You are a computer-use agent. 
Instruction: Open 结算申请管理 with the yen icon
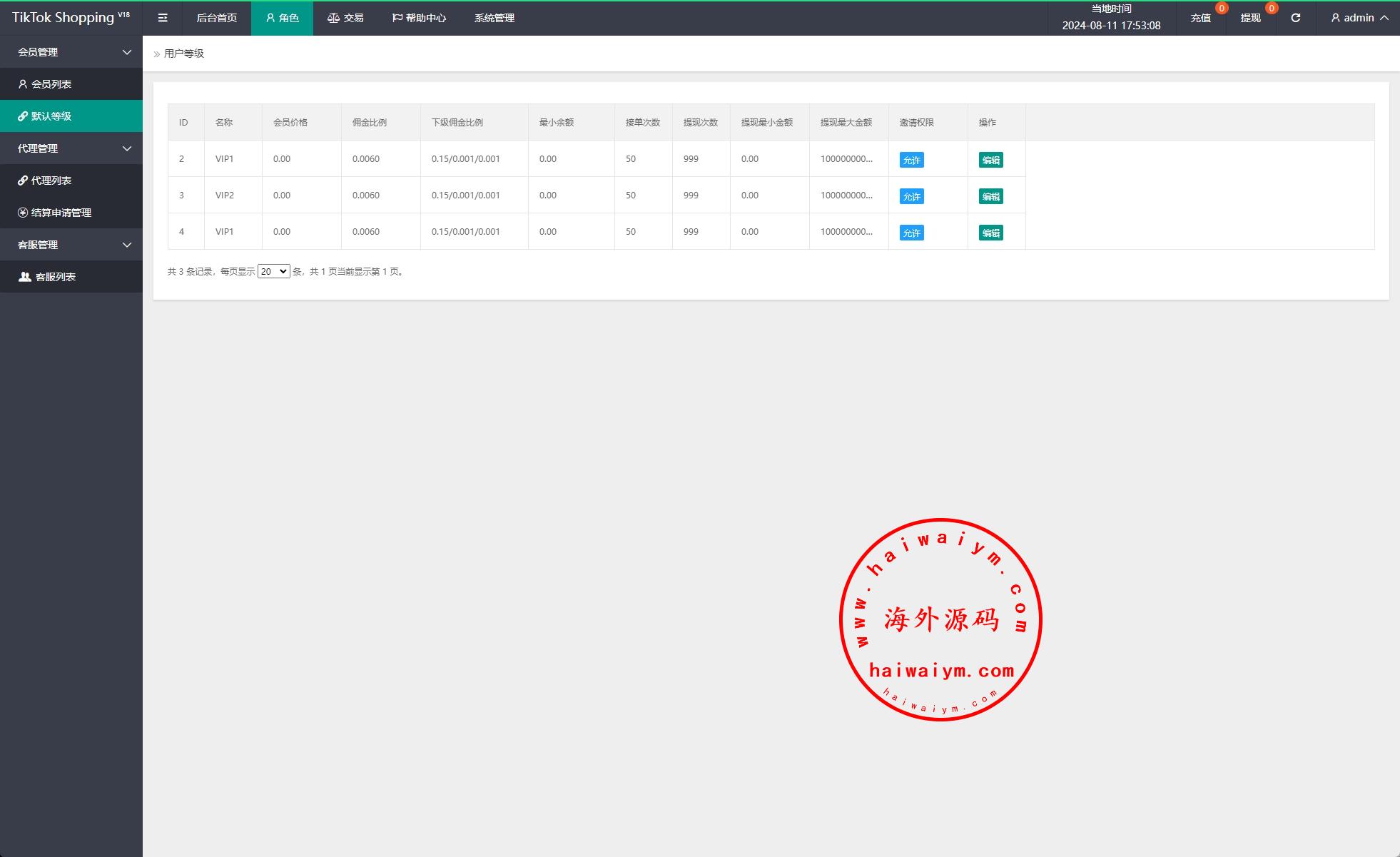(x=55, y=213)
